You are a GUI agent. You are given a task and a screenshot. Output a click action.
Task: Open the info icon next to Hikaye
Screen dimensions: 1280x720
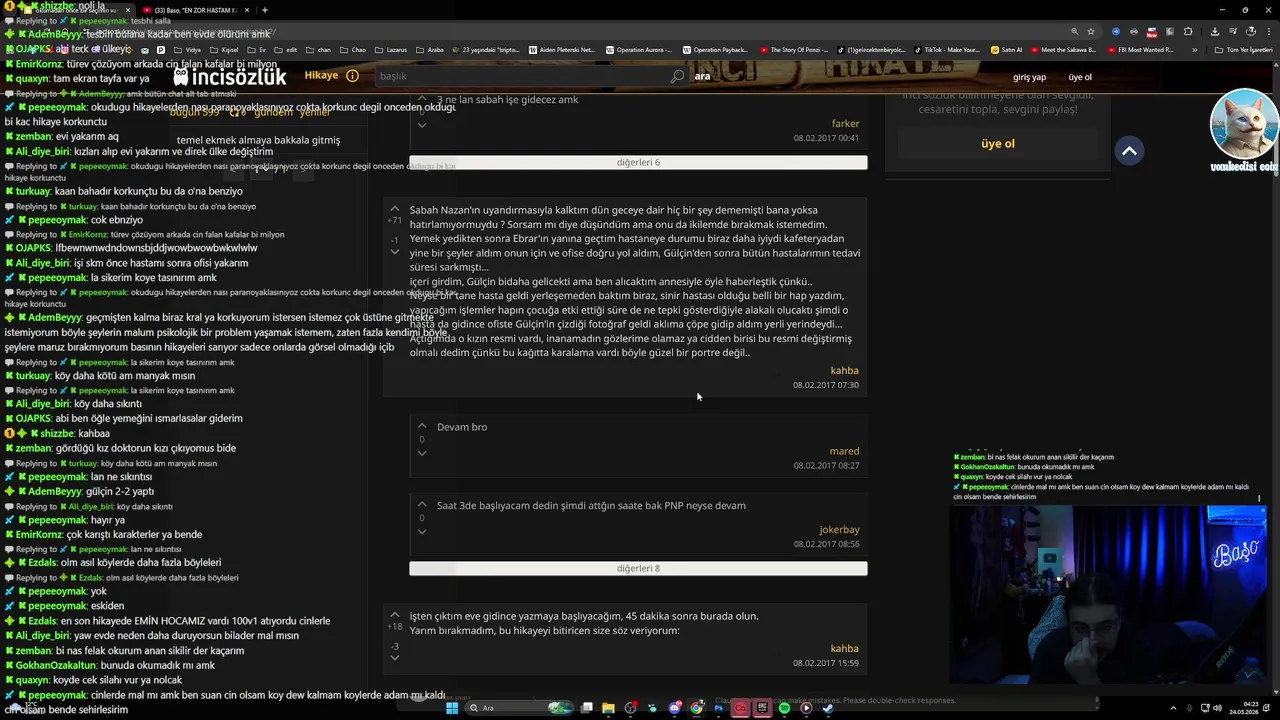coord(352,76)
